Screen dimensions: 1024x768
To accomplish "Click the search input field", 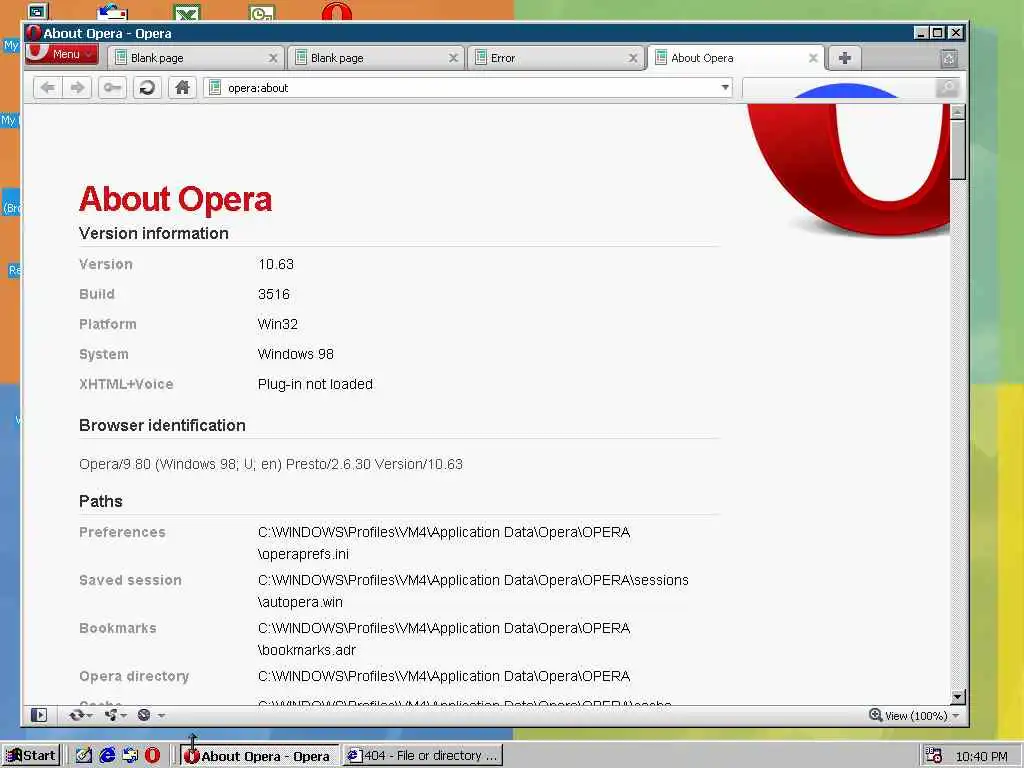I will (839, 88).
